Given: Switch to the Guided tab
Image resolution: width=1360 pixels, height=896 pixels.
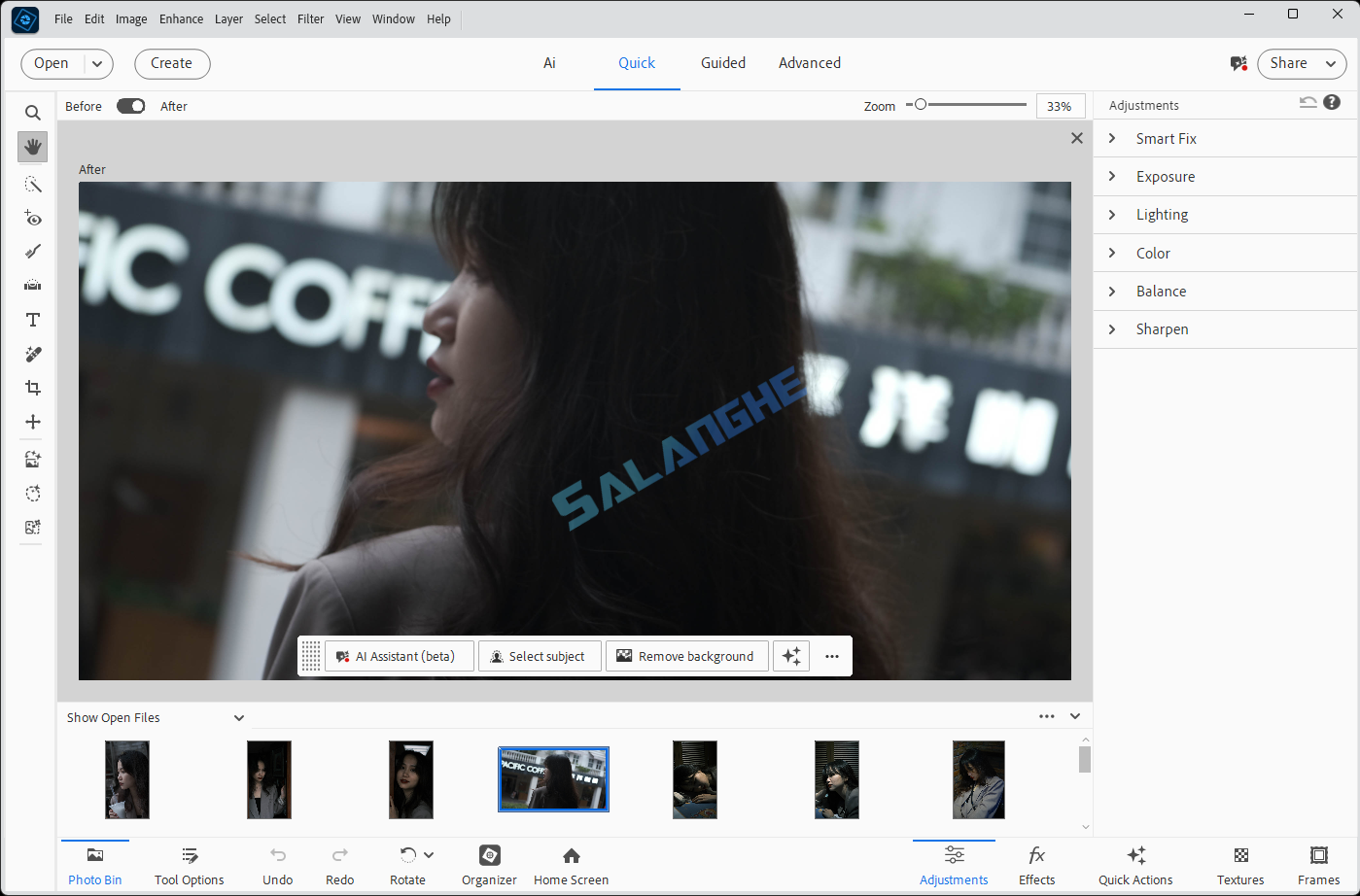Looking at the screenshot, I should click(x=723, y=63).
